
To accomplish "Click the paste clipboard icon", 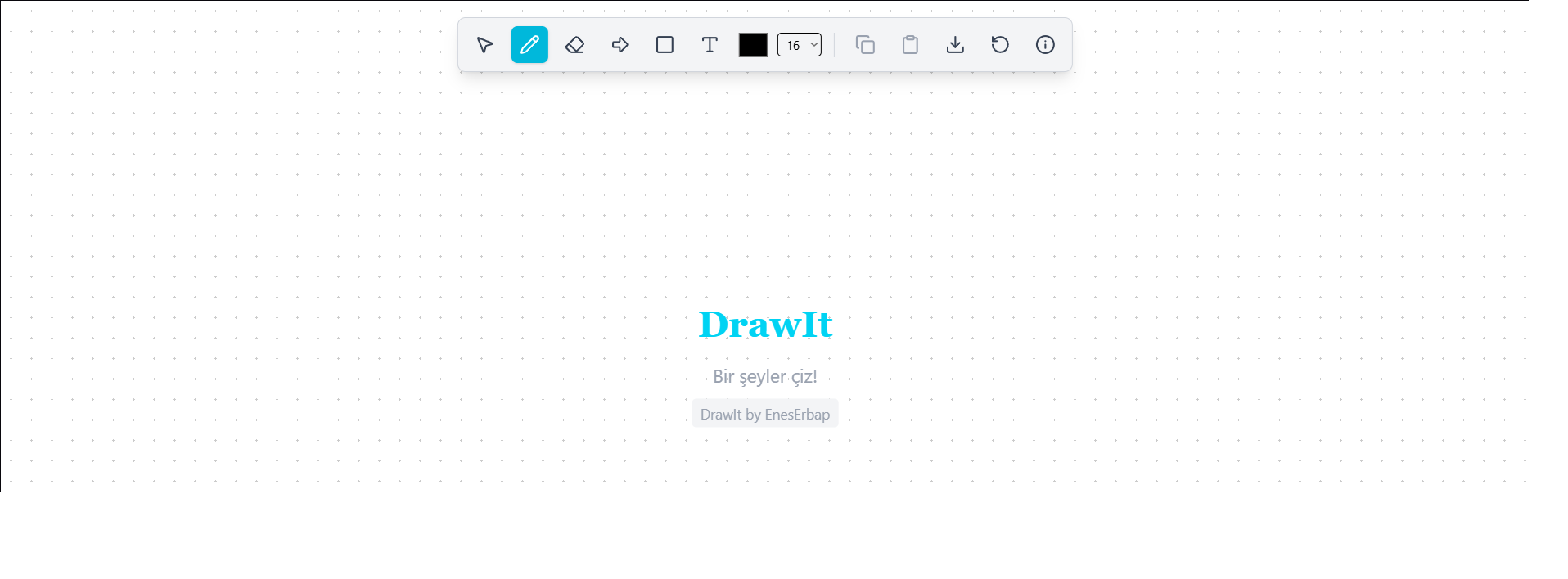I will coord(910,45).
